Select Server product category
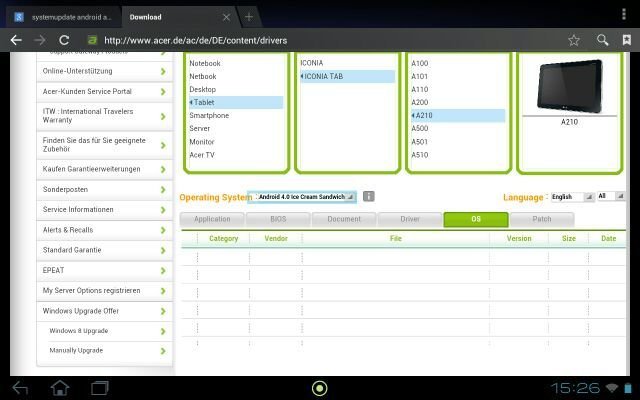Screen dimensions: 640x400 click(x=200, y=129)
